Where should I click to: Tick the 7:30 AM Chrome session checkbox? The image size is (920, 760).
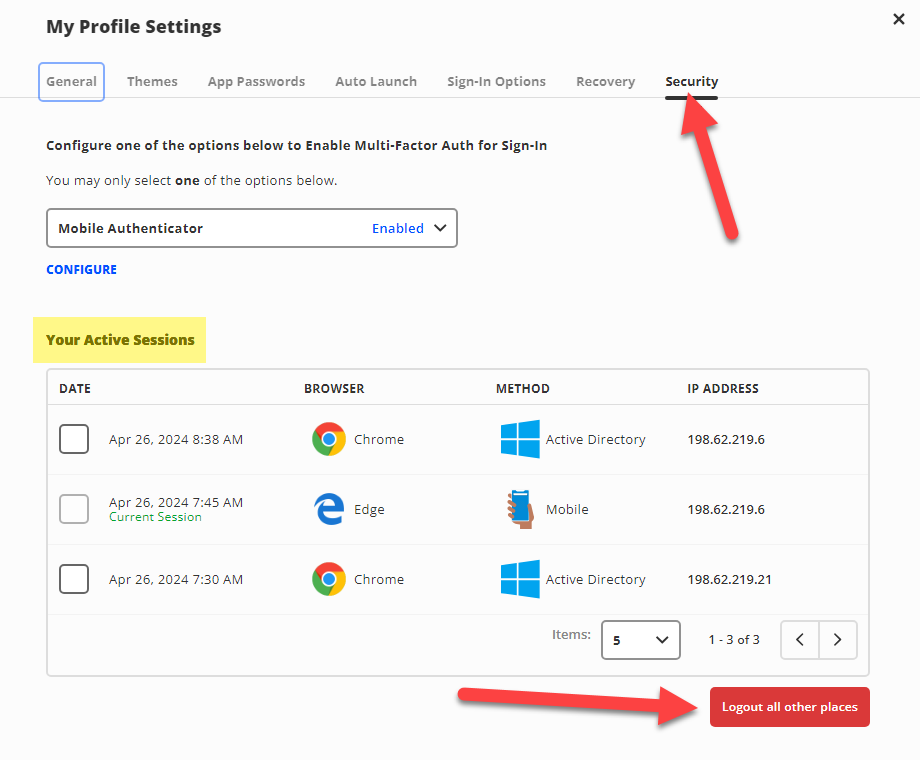point(74,579)
